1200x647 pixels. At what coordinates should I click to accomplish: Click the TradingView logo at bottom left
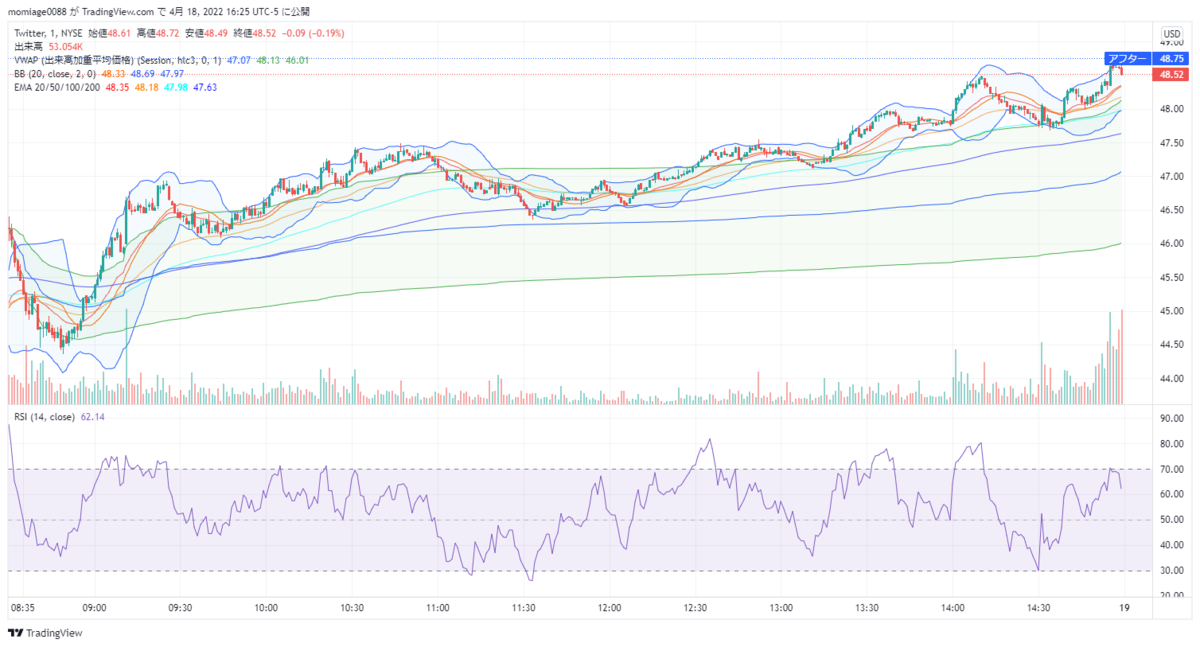[46, 633]
